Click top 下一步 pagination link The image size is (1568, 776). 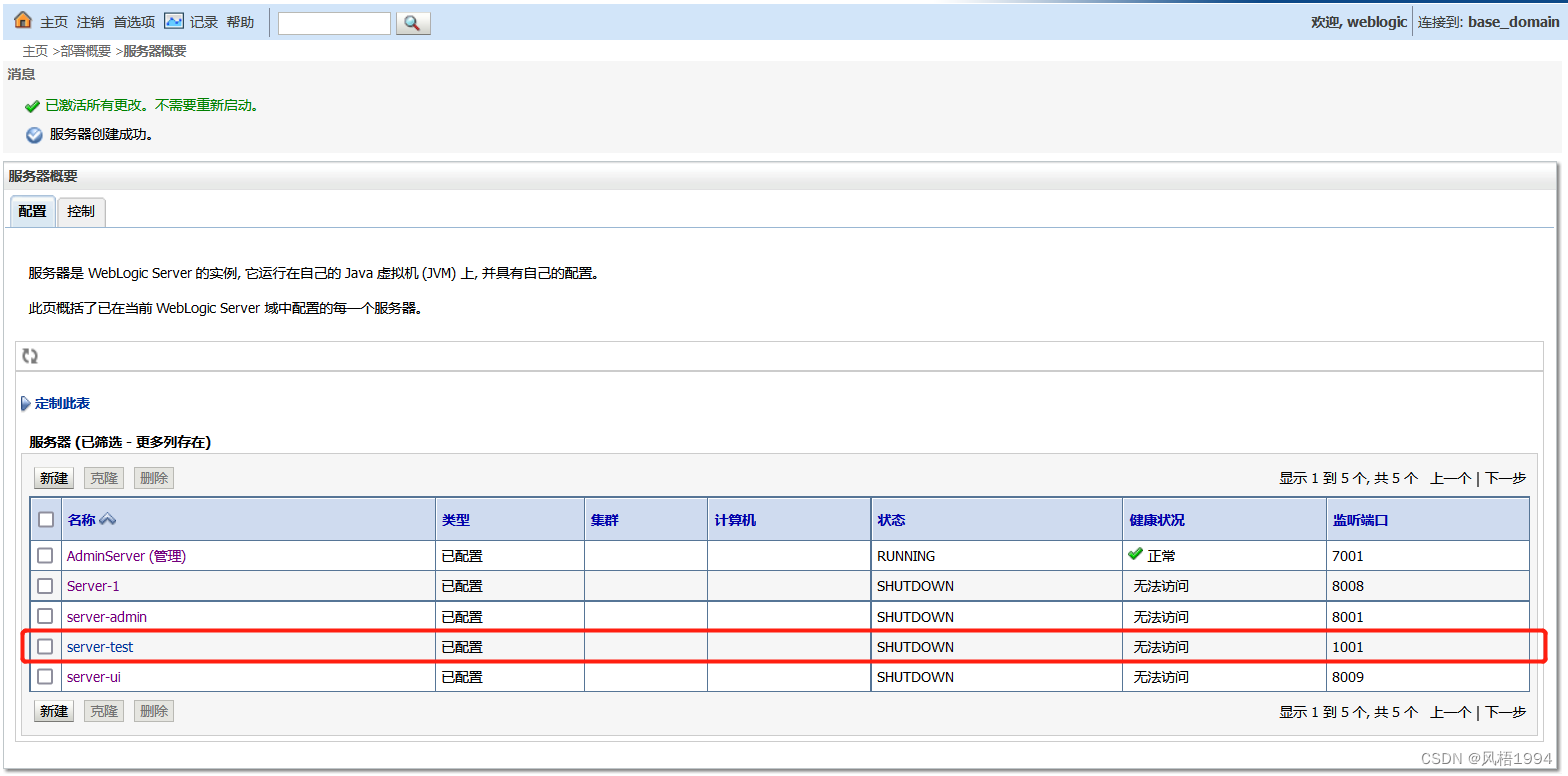coord(1506,478)
